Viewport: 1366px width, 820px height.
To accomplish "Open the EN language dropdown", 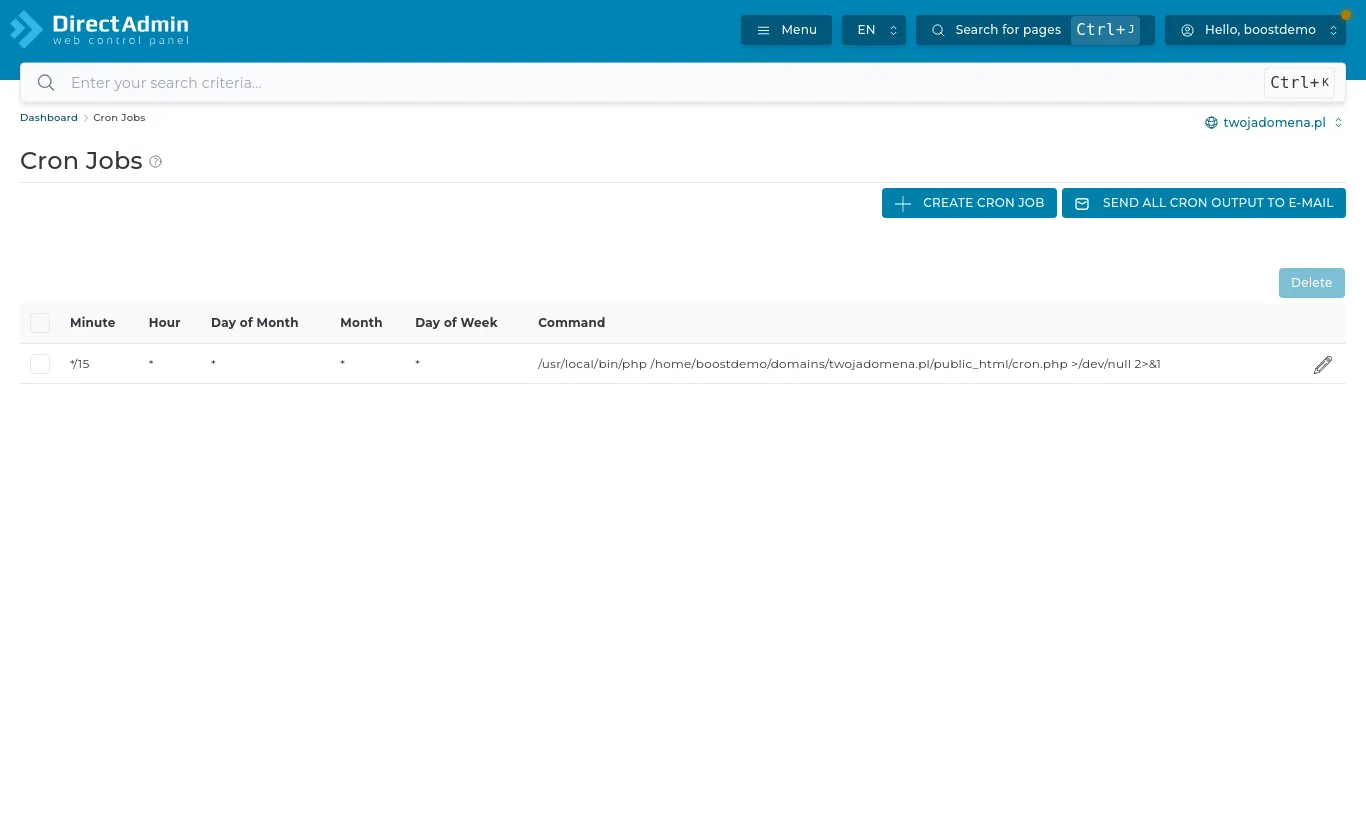I will (874, 30).
